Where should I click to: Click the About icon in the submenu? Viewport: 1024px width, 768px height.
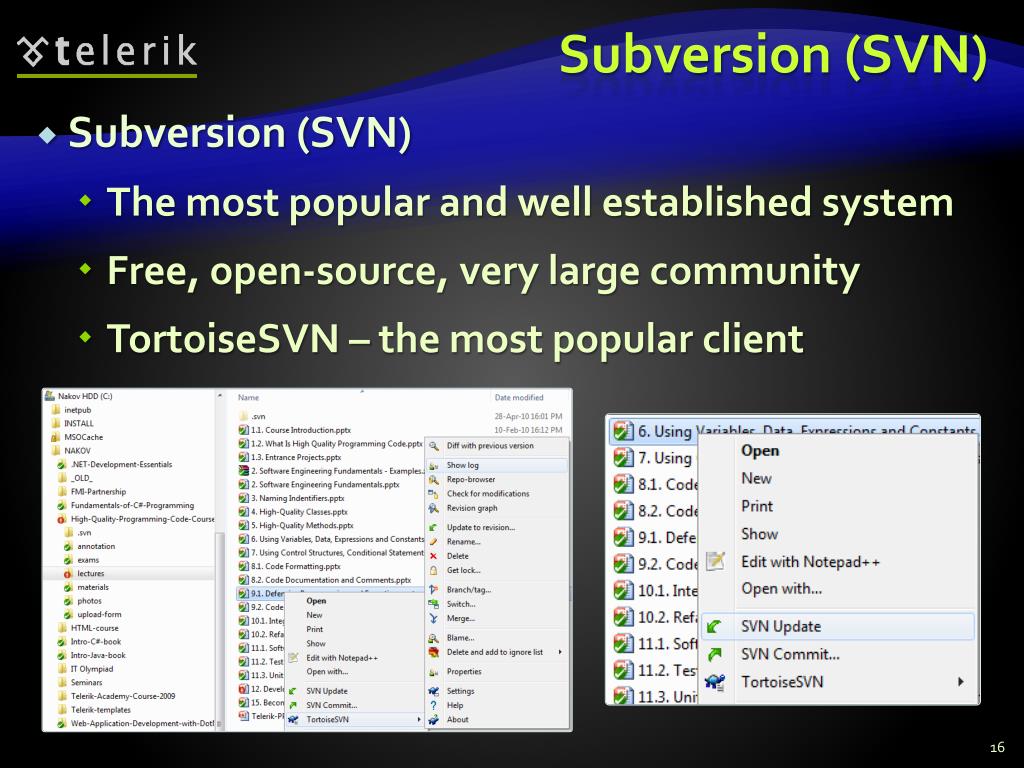click(x=434, y=720)
